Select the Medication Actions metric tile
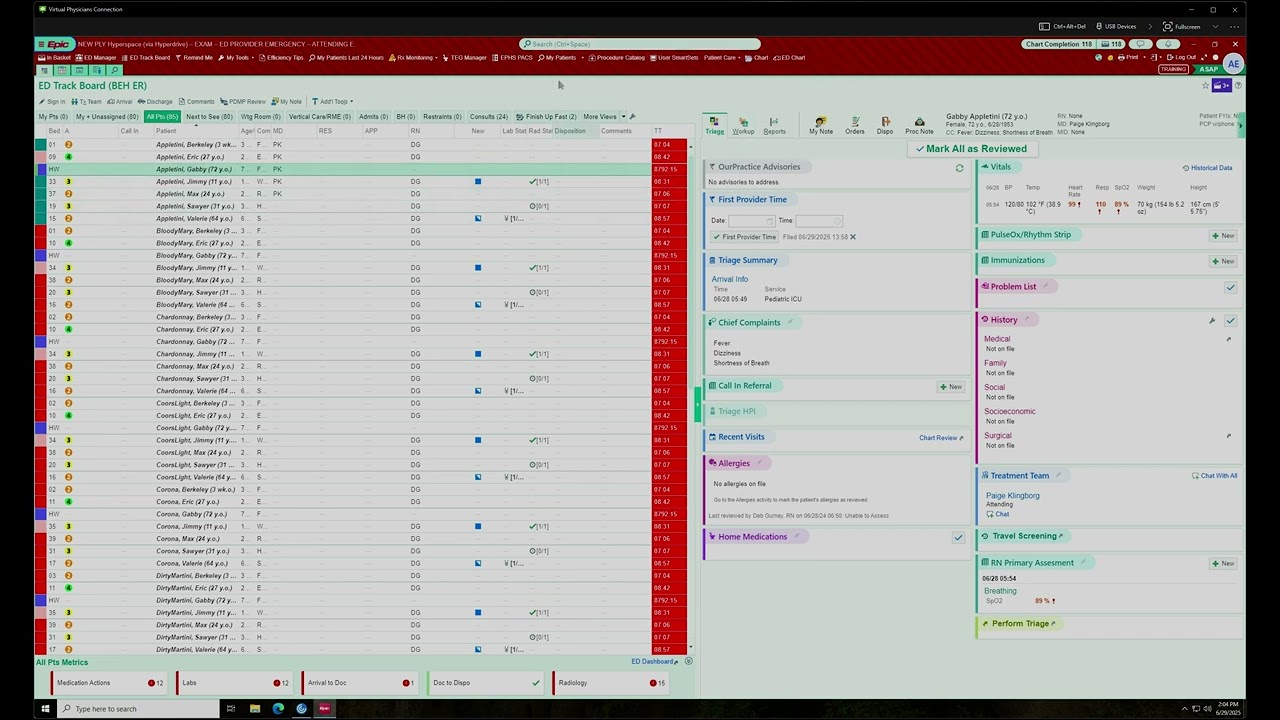Image resolution: width=1280 pixels, height=720 pixels. coord(108,683)
